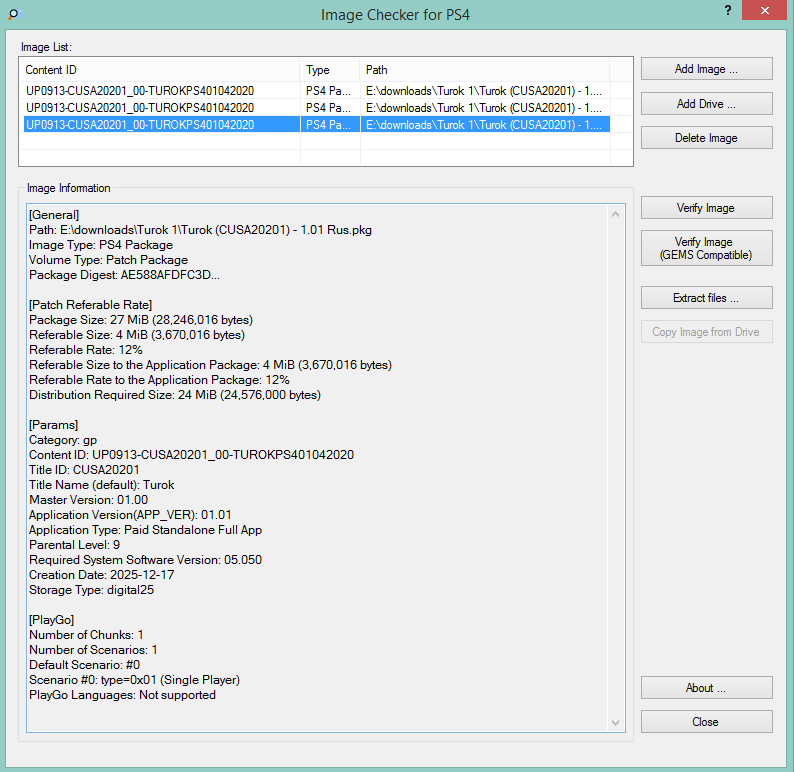Image resolution: width=794 pixels, height=772 pixels.
Task: Sort the list by Content ID column header
Action: pos(160,70)
